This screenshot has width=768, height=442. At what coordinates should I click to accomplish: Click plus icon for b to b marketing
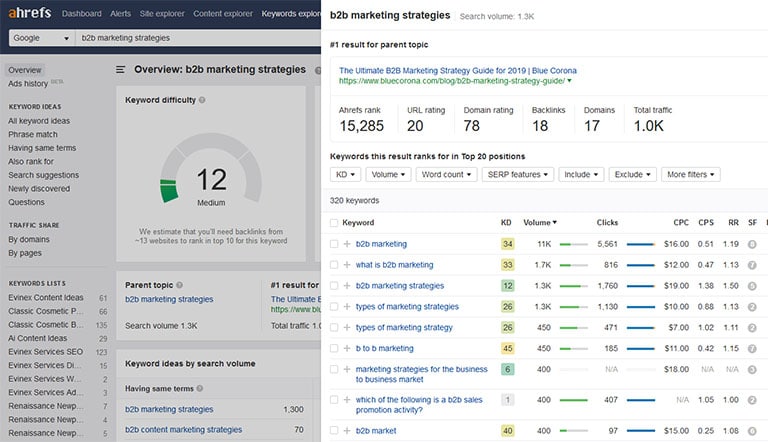[347, 348]
